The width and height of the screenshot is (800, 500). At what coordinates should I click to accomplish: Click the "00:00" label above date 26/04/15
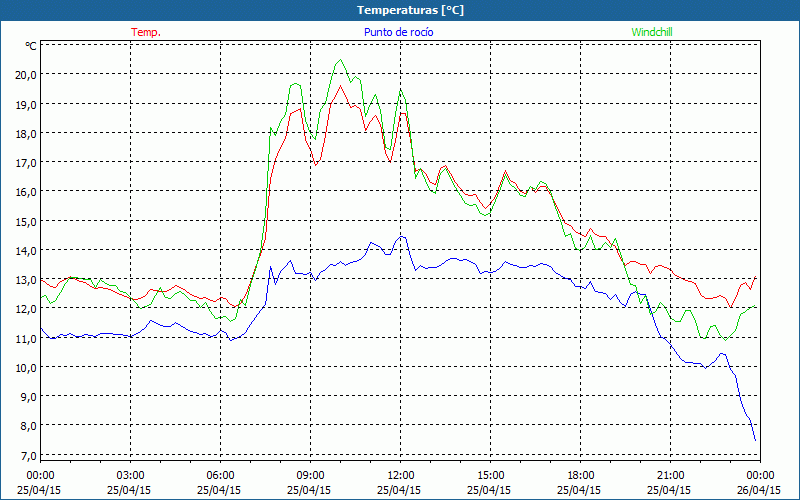(x=760, y=476)
